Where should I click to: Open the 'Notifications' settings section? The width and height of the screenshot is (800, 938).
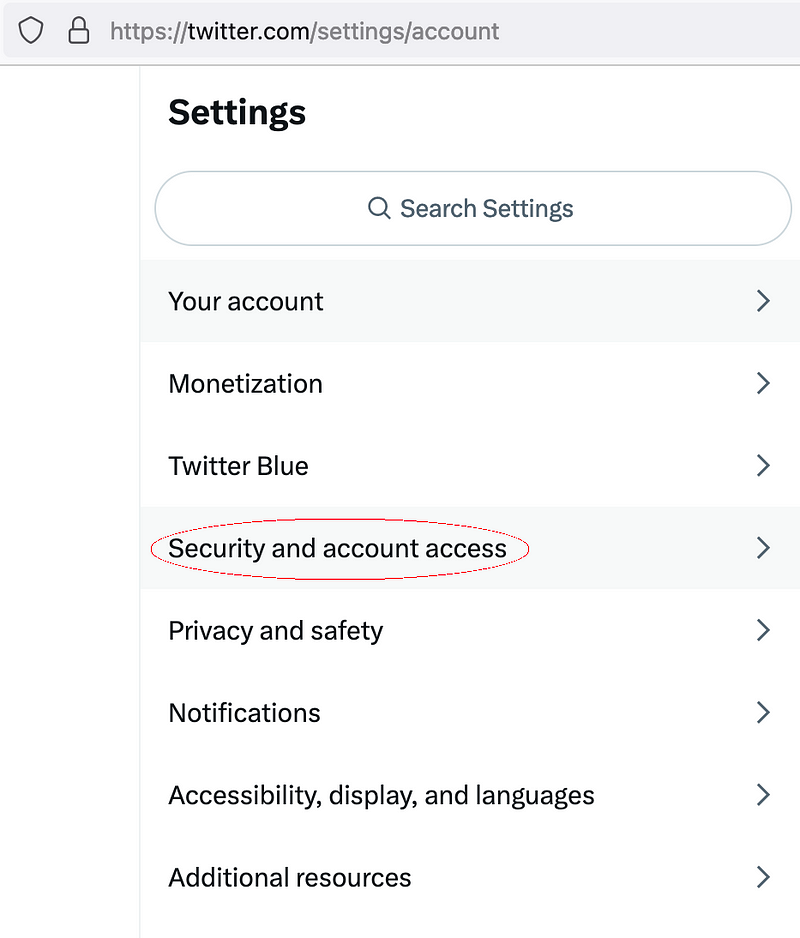coord(244,712)
